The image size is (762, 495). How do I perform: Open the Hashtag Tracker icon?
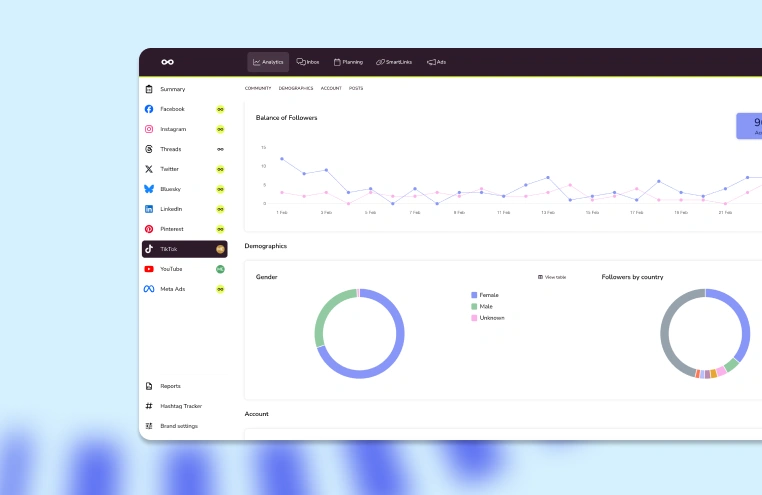click(149, 406)
